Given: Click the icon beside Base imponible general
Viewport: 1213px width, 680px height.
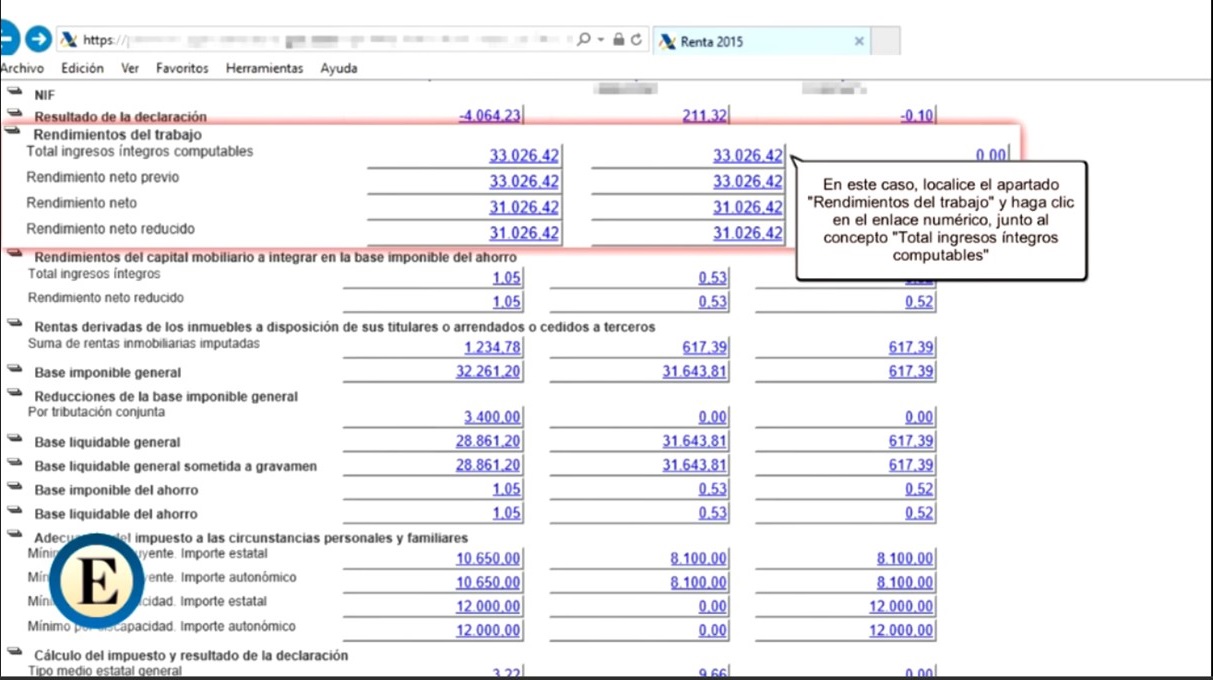Looking at the screenshot, I should pyautogui.click(x=14, y=370).
